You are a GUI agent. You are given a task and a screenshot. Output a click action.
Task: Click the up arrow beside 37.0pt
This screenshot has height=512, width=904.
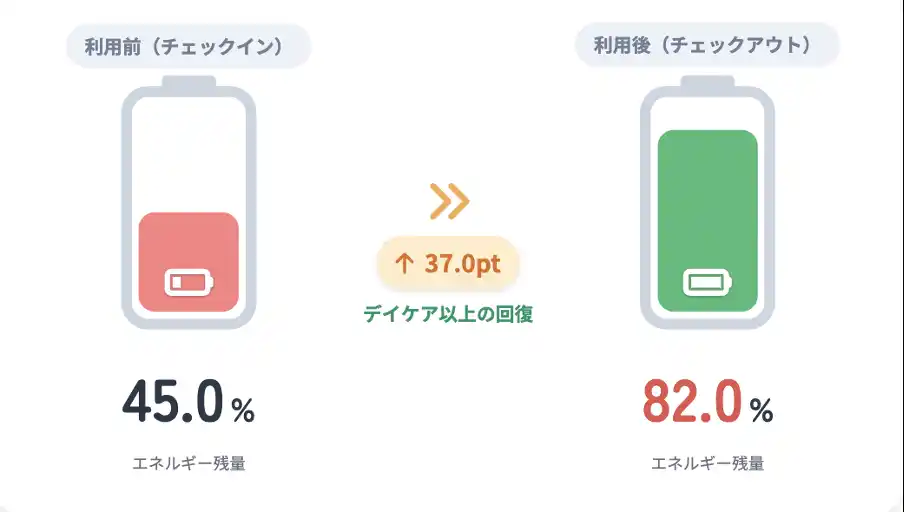(404, 264)
